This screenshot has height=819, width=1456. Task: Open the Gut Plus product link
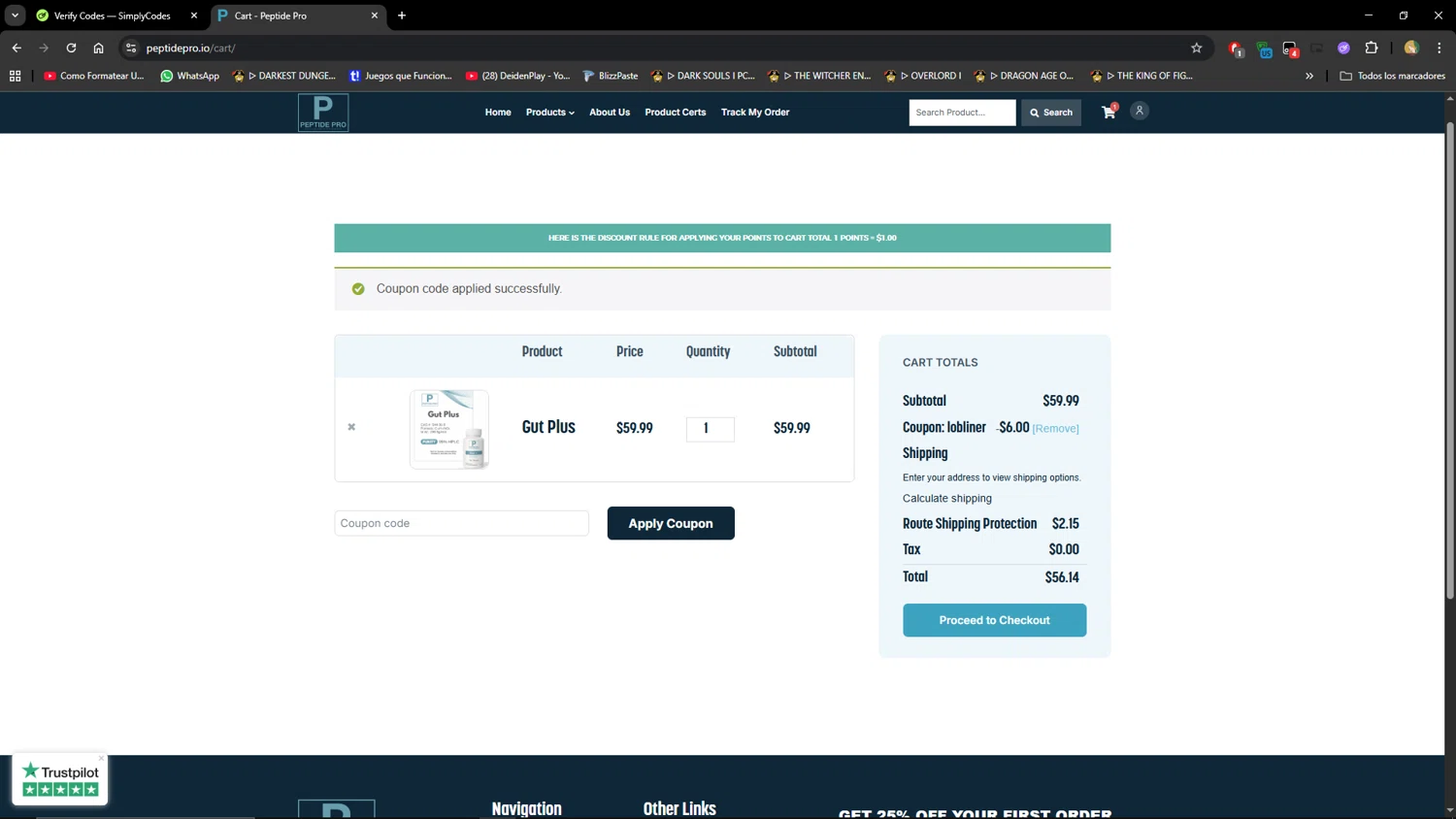click(x=548, y=427)
